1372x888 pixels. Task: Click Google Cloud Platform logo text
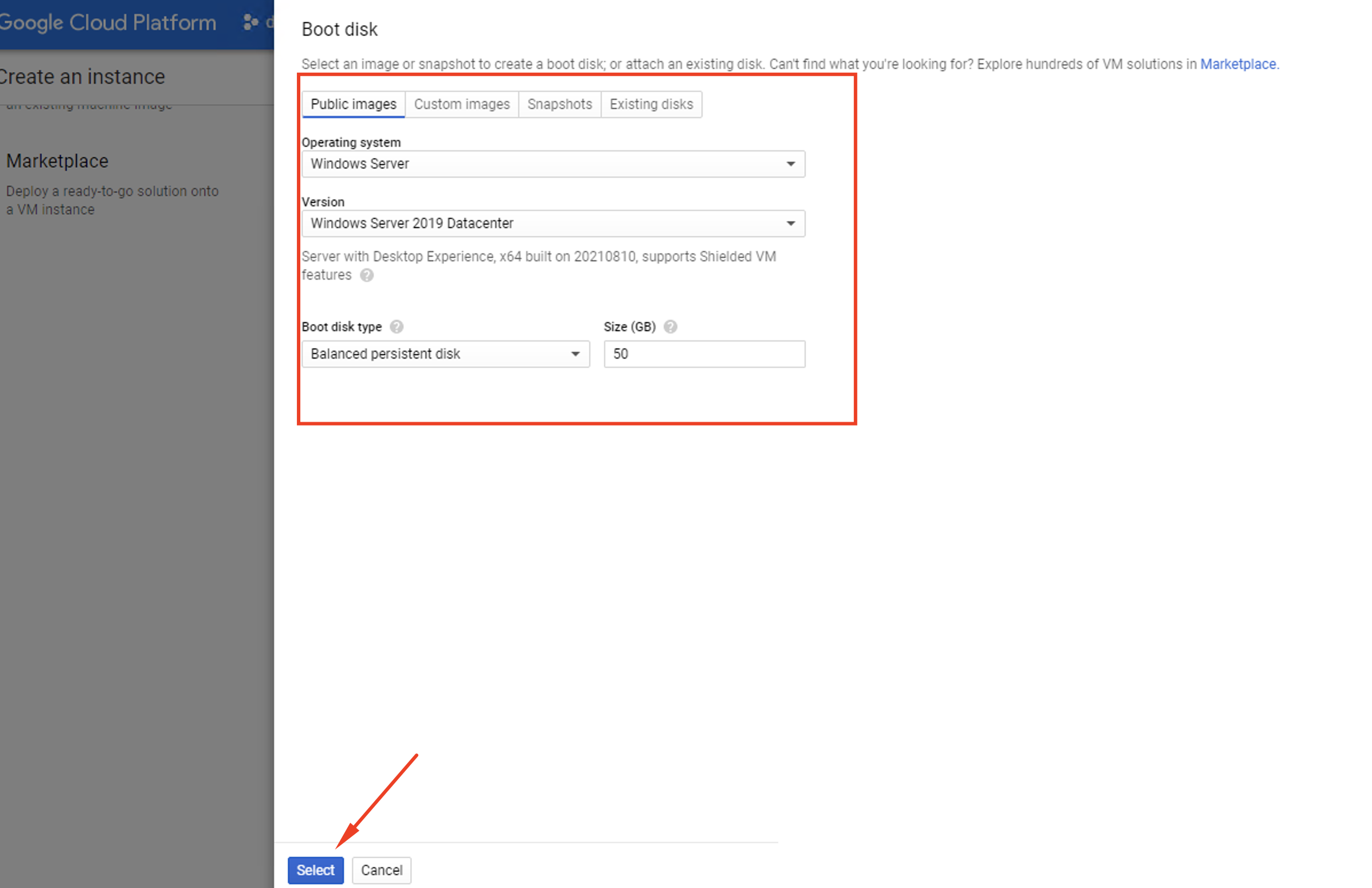tap(107, 22)
